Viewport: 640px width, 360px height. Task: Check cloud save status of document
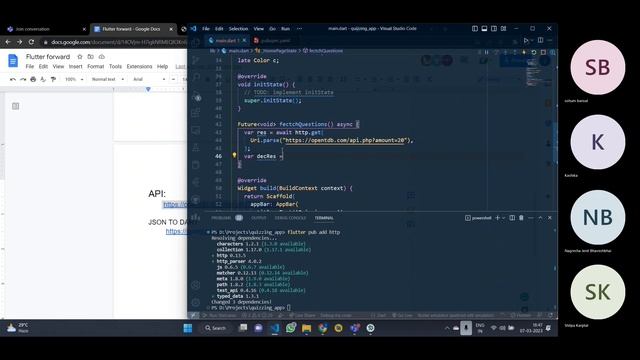102,57
